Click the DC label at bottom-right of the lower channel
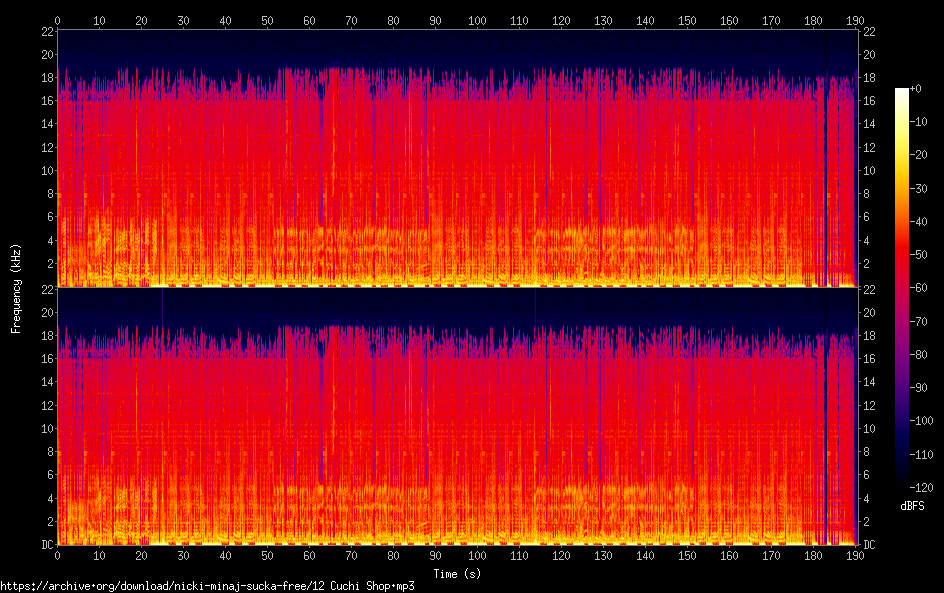 pos(869,545)
